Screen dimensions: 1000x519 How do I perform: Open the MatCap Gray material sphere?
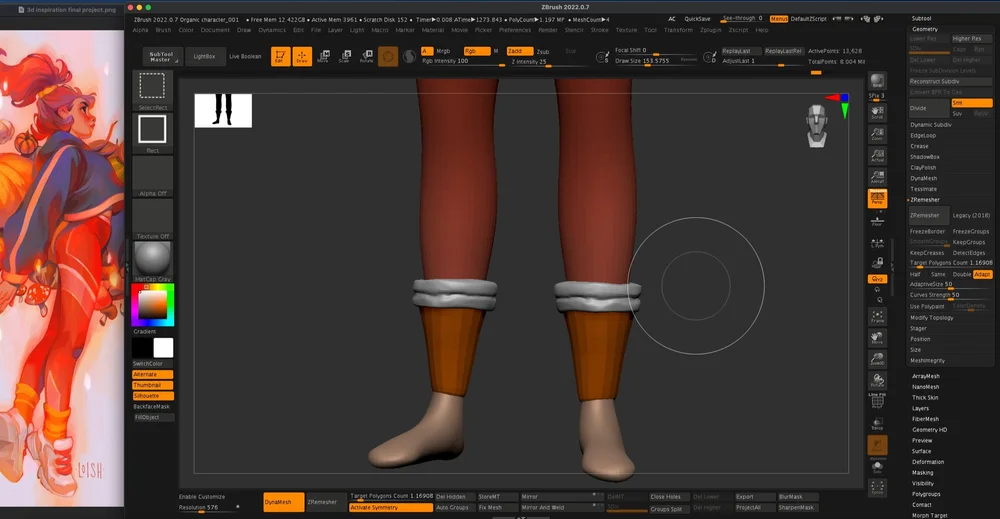pos(152,259)
